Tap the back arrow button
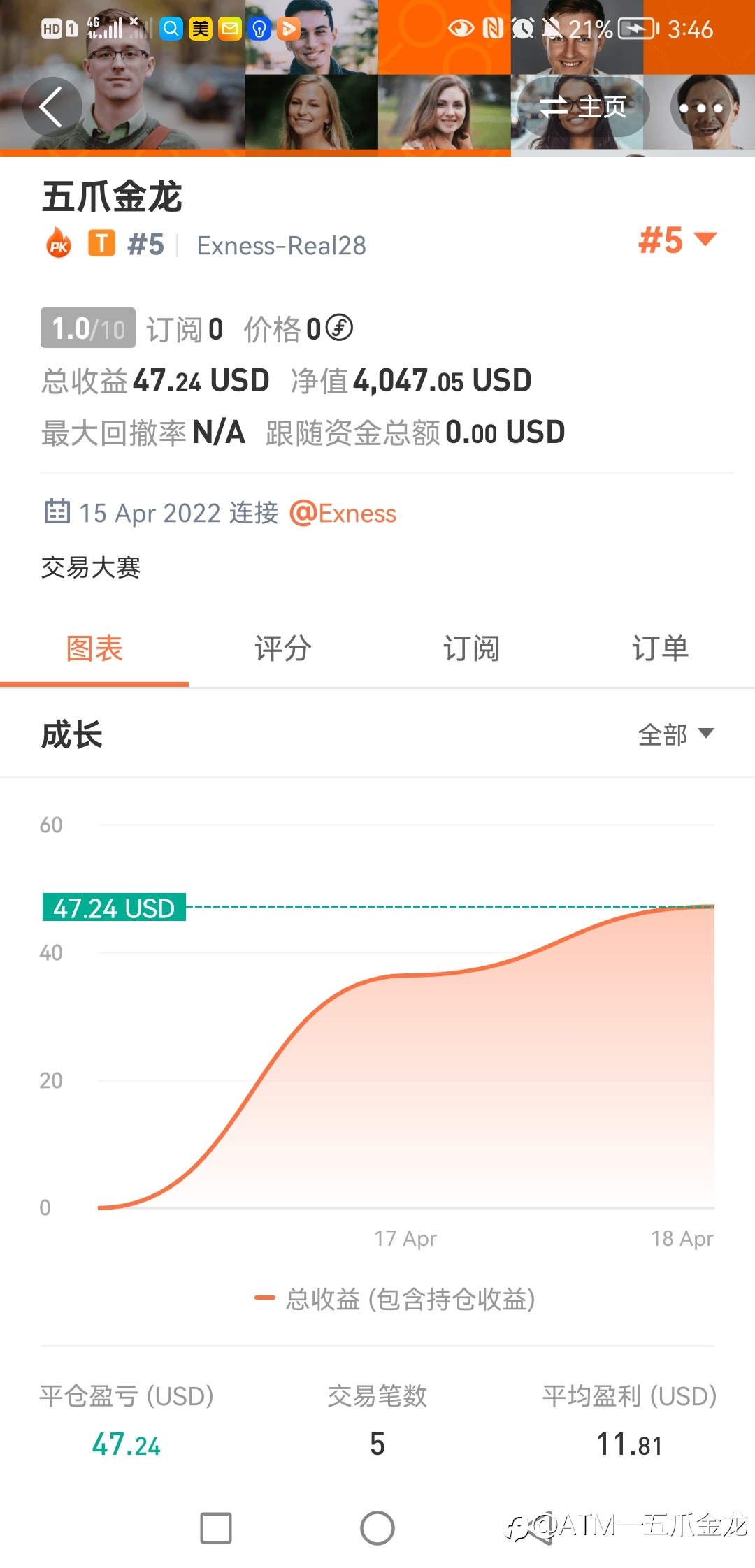This screenshot has height=1568, width=755. pos(52,107)
